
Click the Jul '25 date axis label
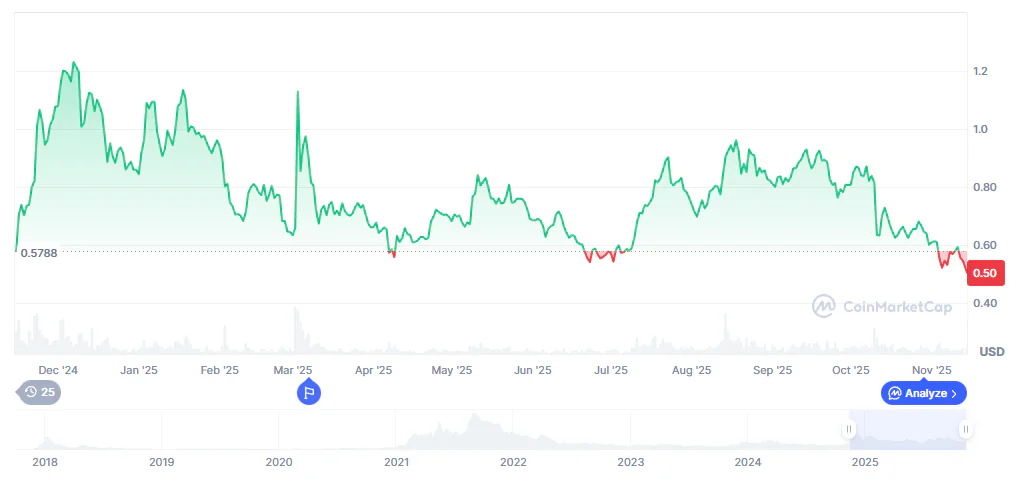click(611, 371)
